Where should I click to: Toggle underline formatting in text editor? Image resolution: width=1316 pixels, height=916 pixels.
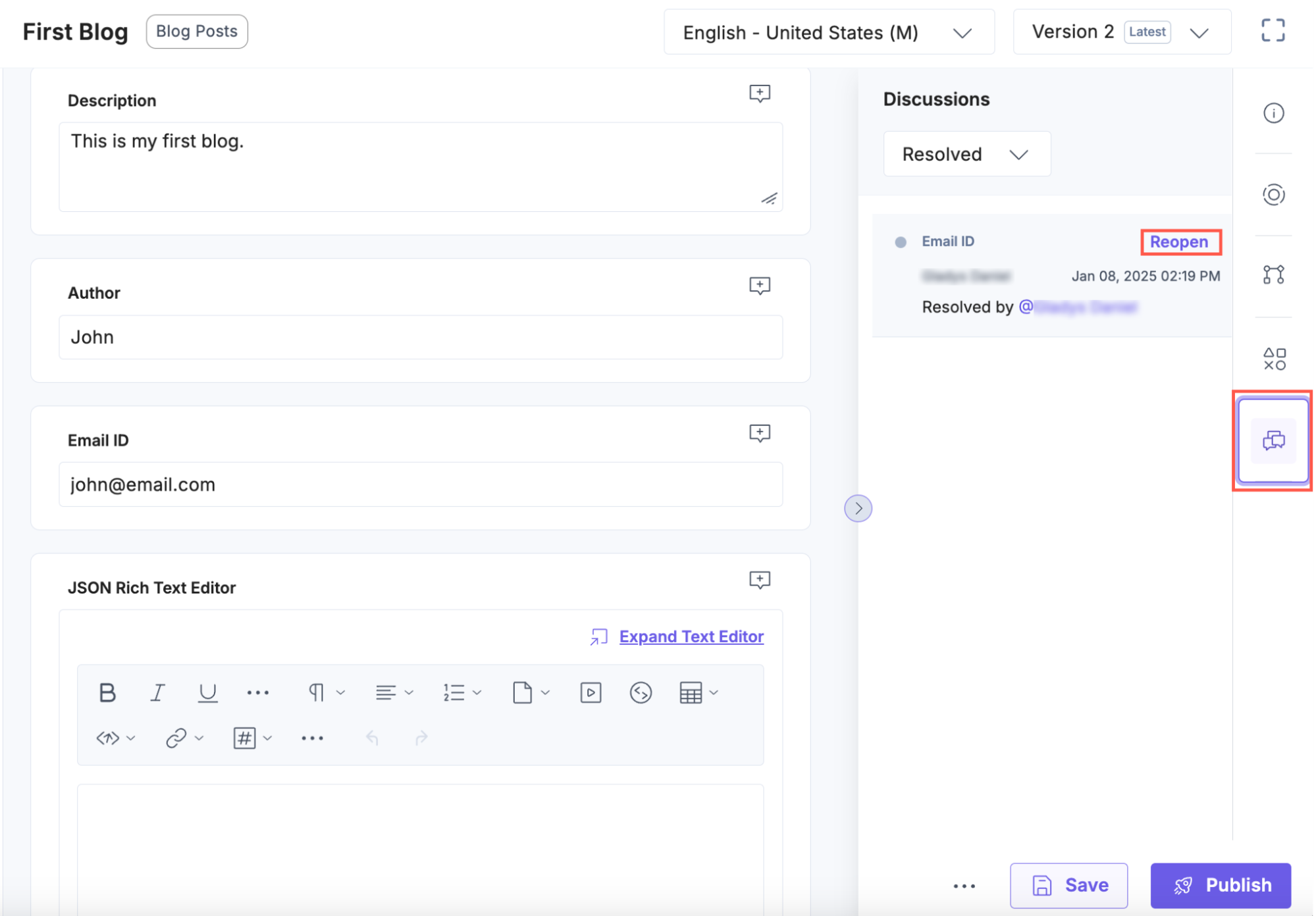[x=207, y=693]
